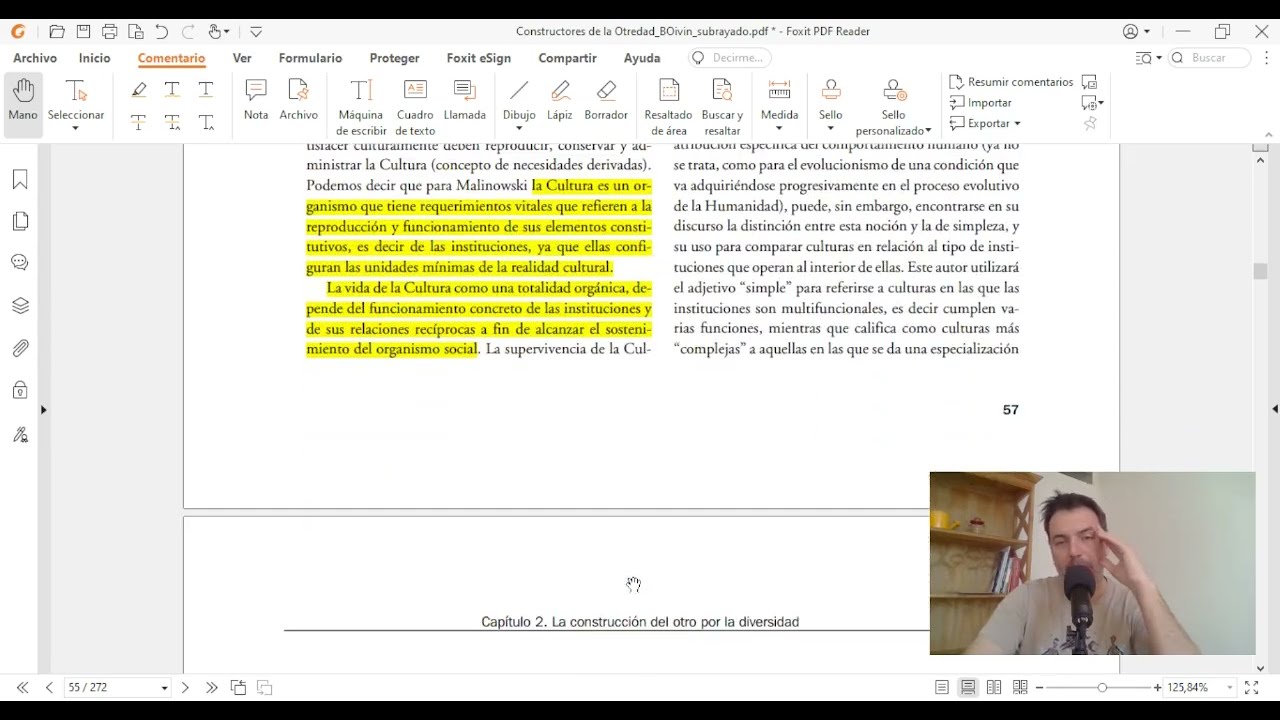Toggle fullscreen mode in status bar
Screen dimensions: 1280x720
point(1251,688)
